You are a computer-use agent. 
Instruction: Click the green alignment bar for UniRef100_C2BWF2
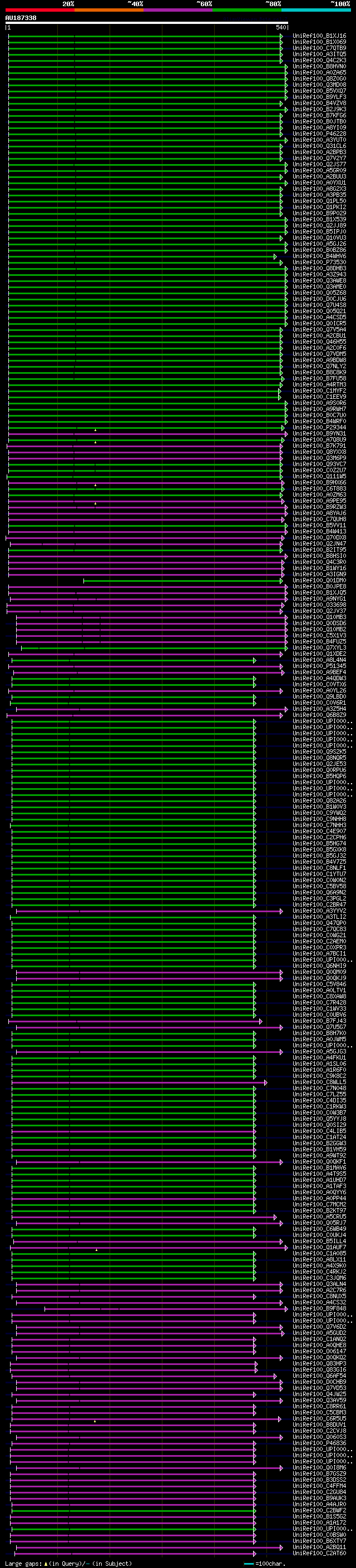(134, 1511)
